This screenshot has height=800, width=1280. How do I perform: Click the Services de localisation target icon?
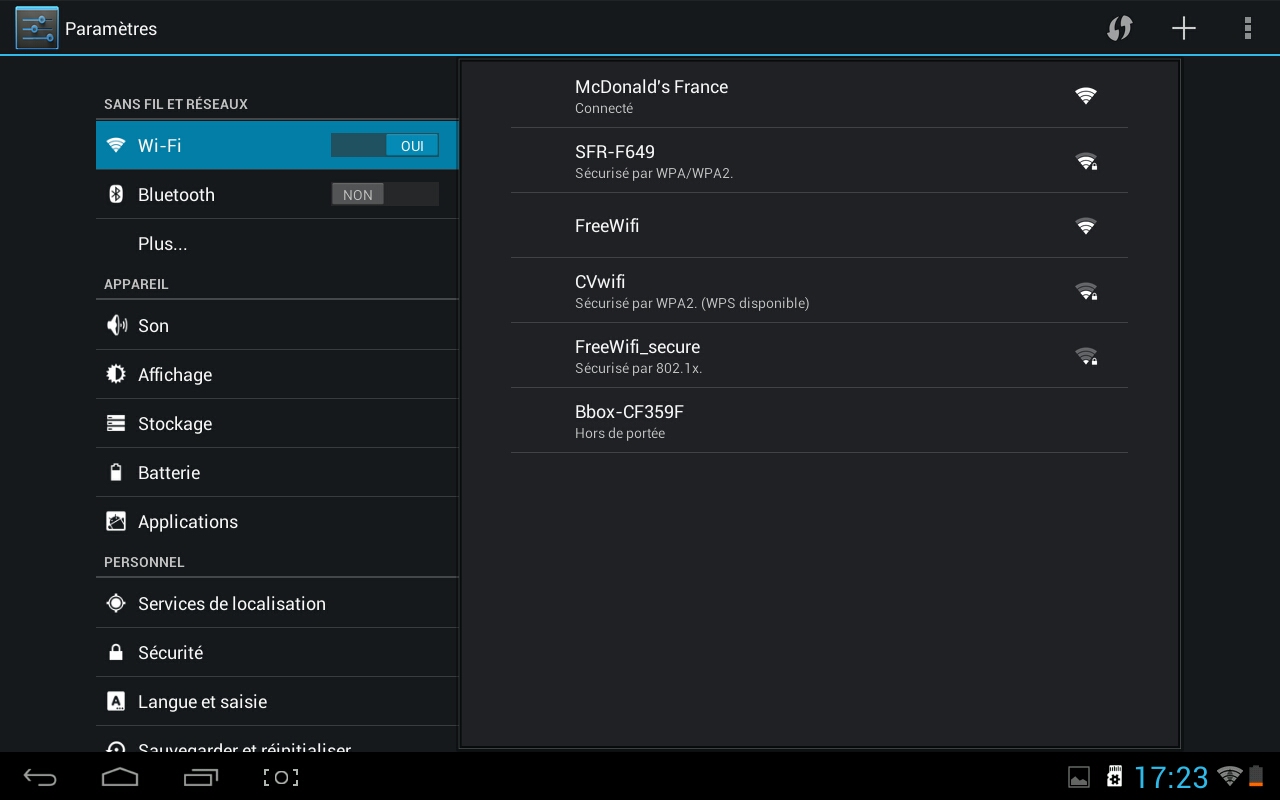coord(116,603)
